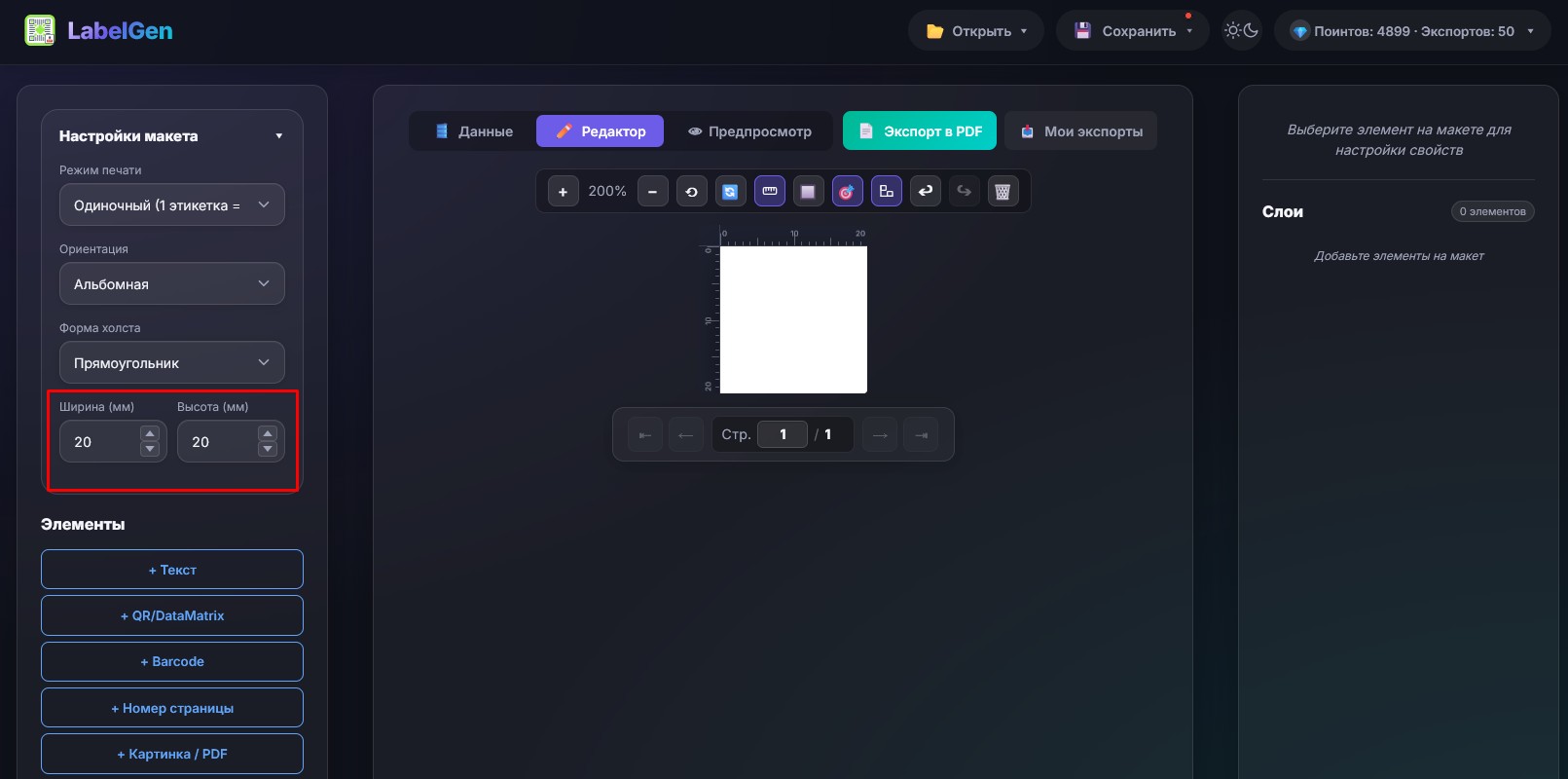The width and height of the screenshot is (1568, 779).
Task: Toggle the align objects icon
Action: (x=886, y=192)
